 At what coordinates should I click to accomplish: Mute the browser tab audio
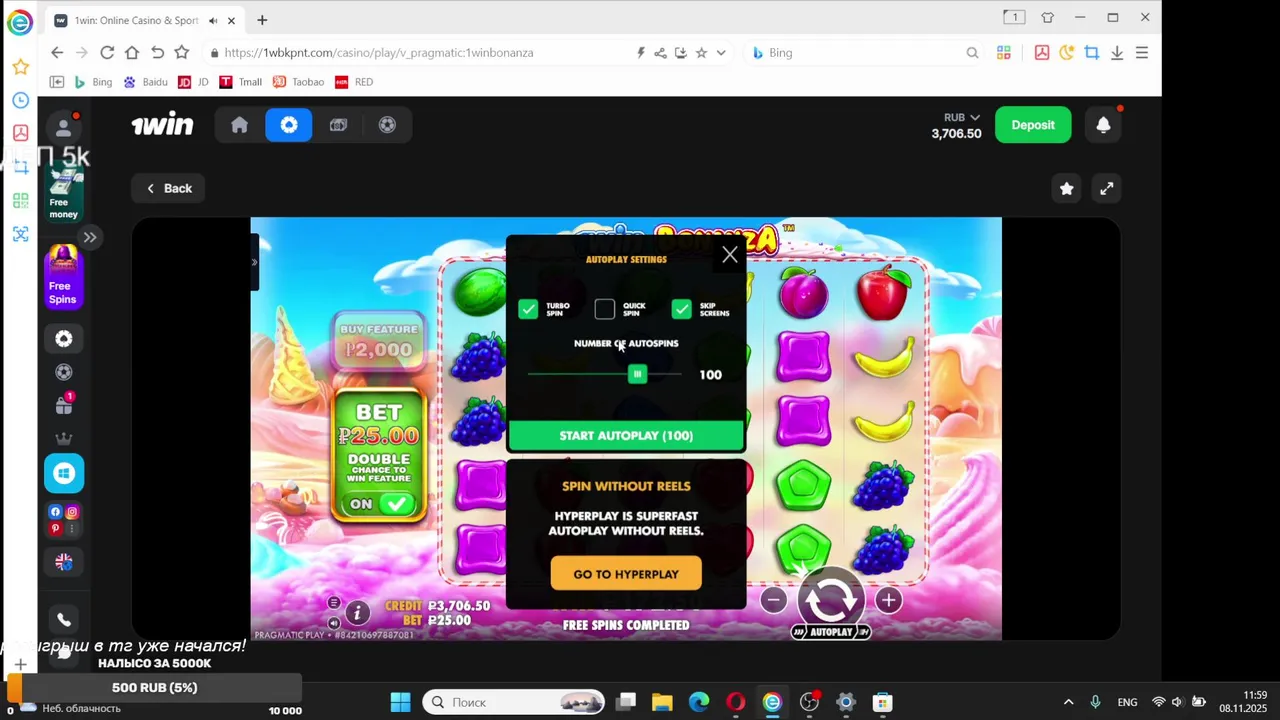213,20
